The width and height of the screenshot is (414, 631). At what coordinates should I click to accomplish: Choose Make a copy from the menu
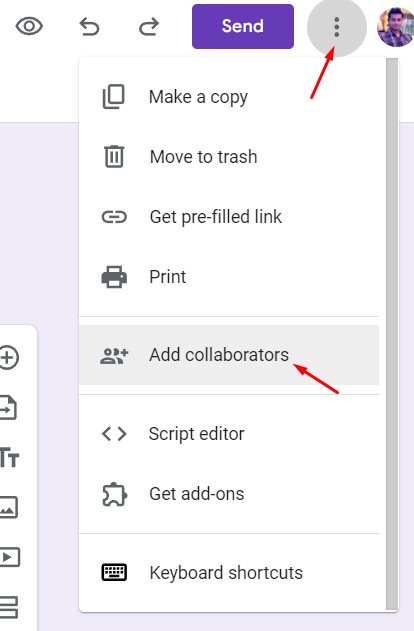229,97
